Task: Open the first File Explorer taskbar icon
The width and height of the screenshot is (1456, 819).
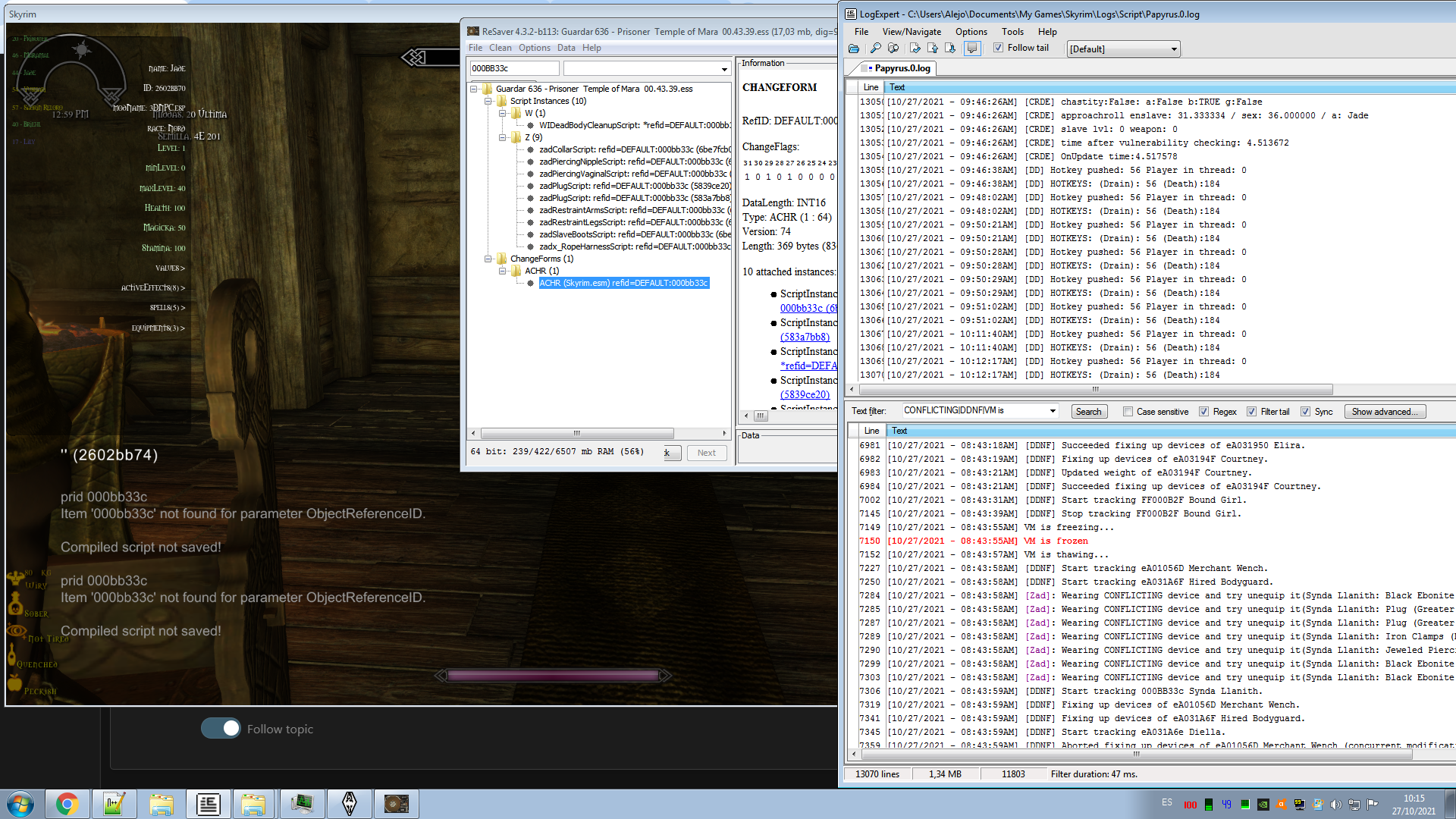Action: coord(161,804)
